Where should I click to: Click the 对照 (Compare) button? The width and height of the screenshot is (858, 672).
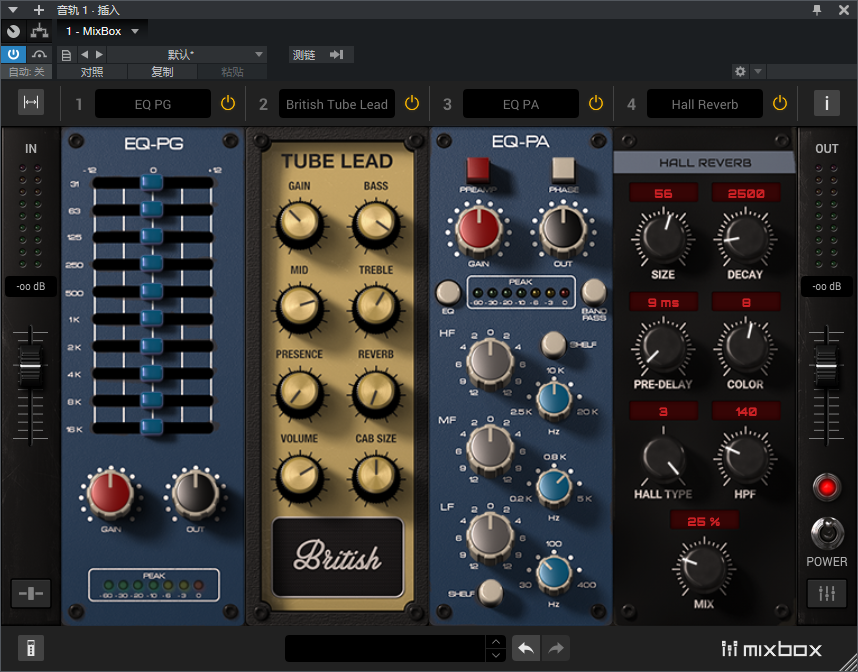(x=92, y=72)
